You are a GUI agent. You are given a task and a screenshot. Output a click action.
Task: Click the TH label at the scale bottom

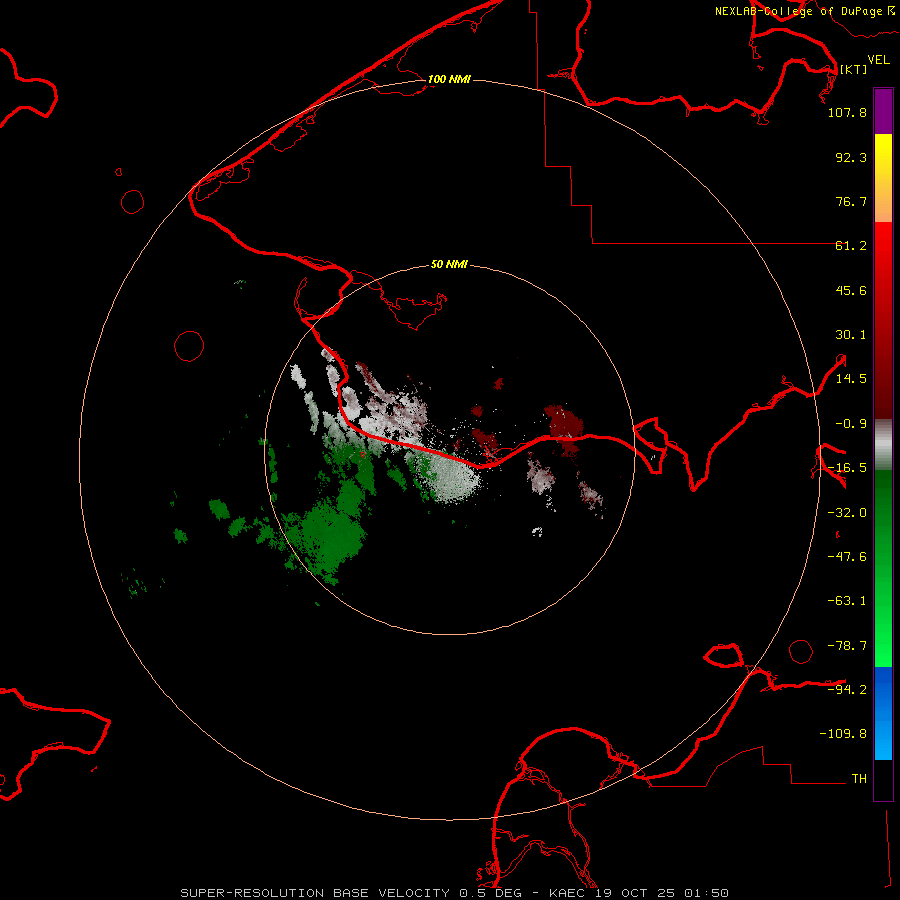[859, 779]
